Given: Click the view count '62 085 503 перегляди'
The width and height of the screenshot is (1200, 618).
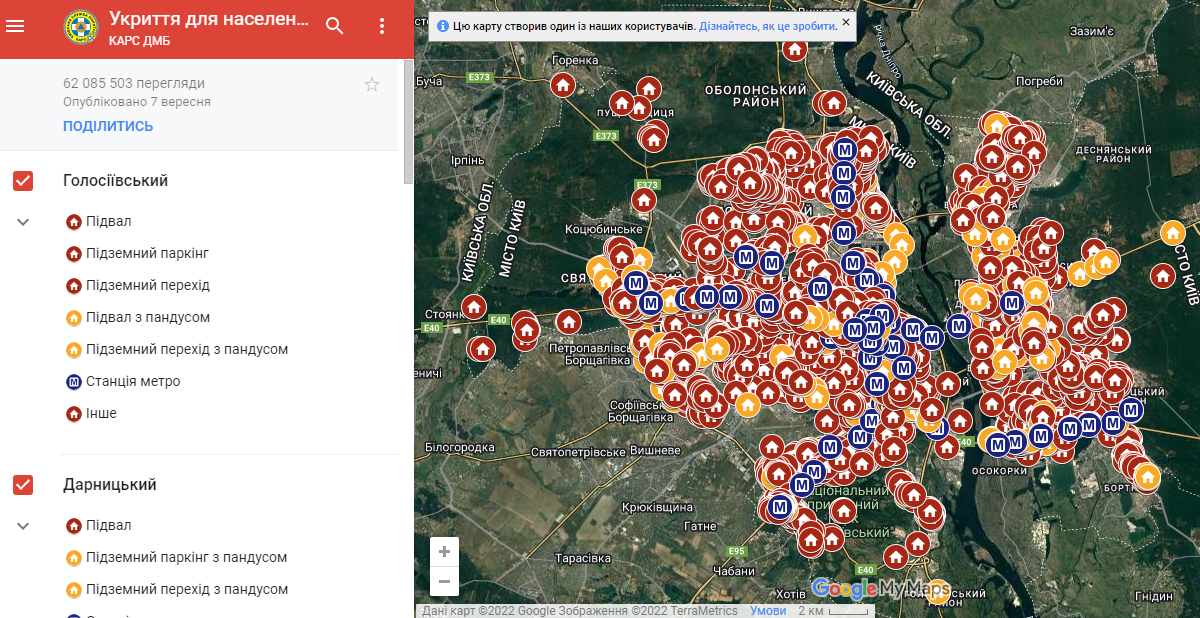Looking at the screenshot, I should tap(134, 83).
